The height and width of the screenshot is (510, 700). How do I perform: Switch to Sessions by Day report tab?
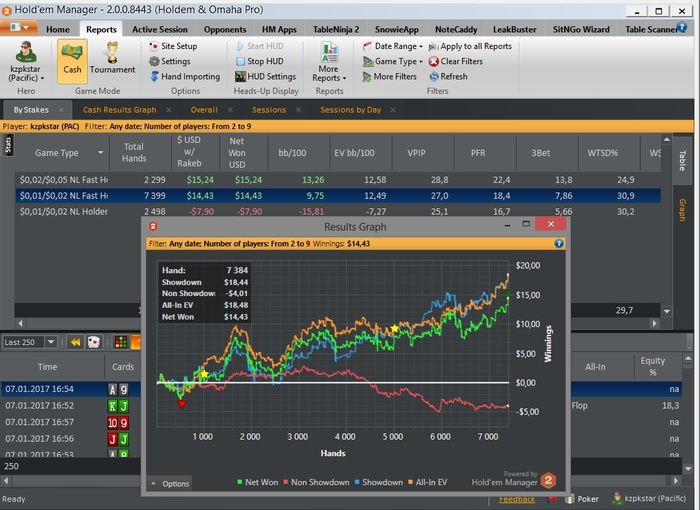click(350, 110)
